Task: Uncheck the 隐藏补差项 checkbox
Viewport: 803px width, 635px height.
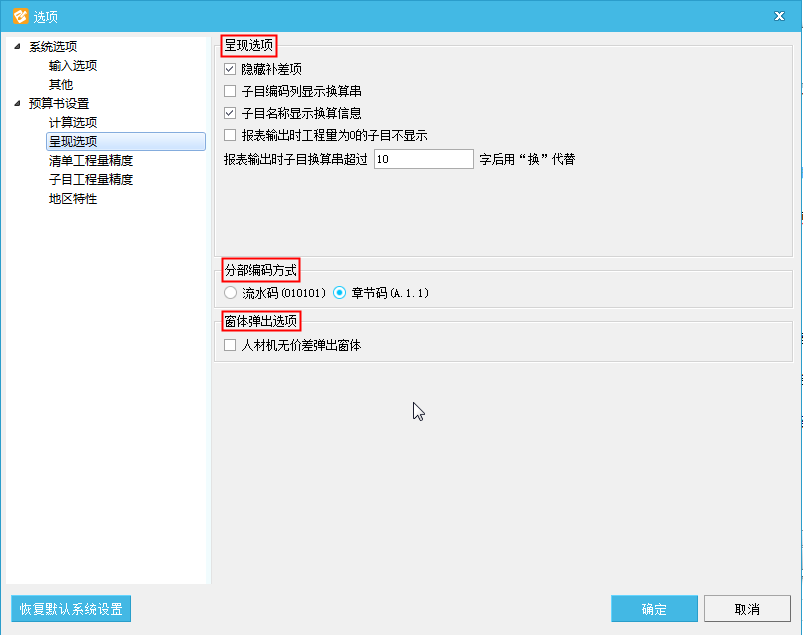Action: [230, 70]
